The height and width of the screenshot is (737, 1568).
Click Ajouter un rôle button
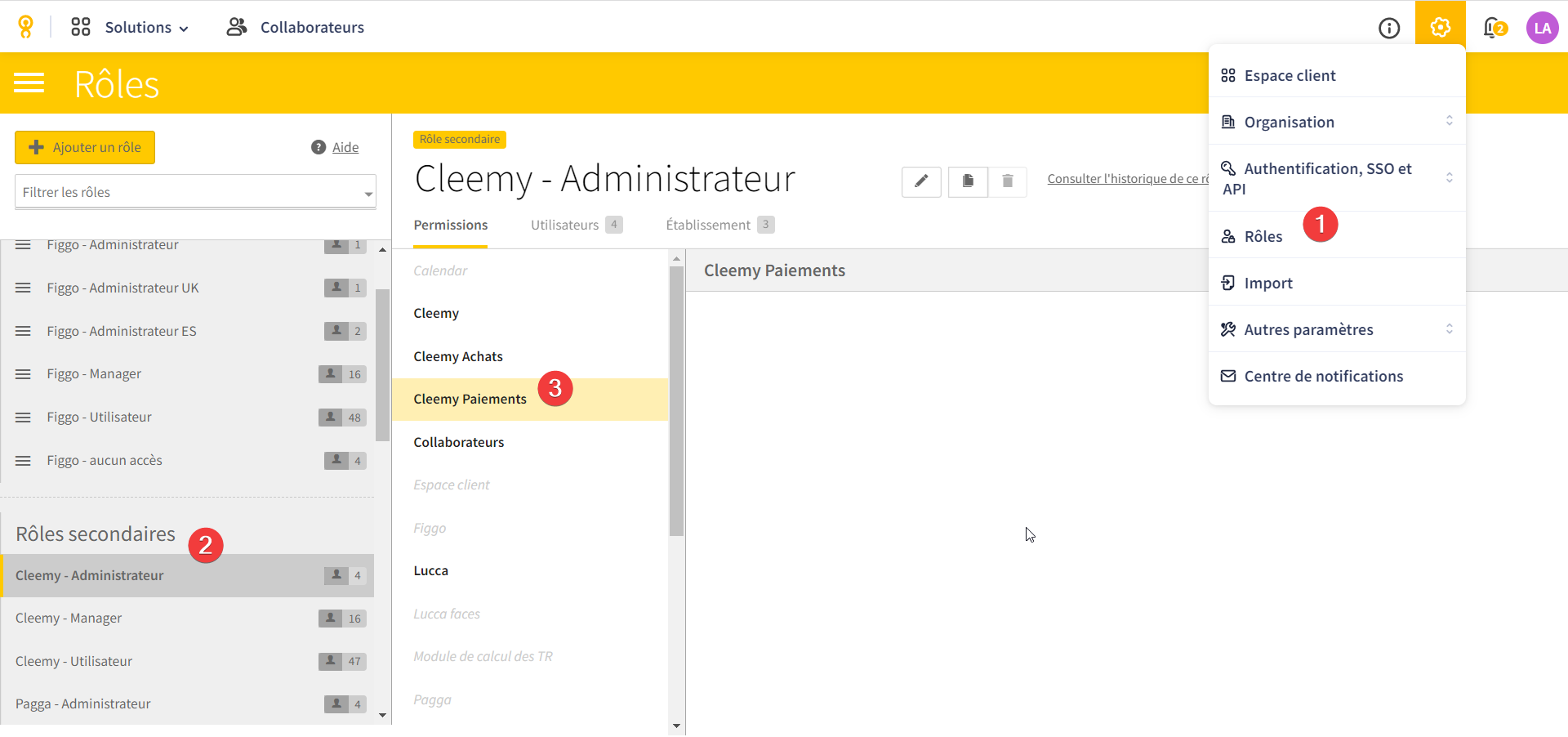pyautogui.click(x=85, y=147)
